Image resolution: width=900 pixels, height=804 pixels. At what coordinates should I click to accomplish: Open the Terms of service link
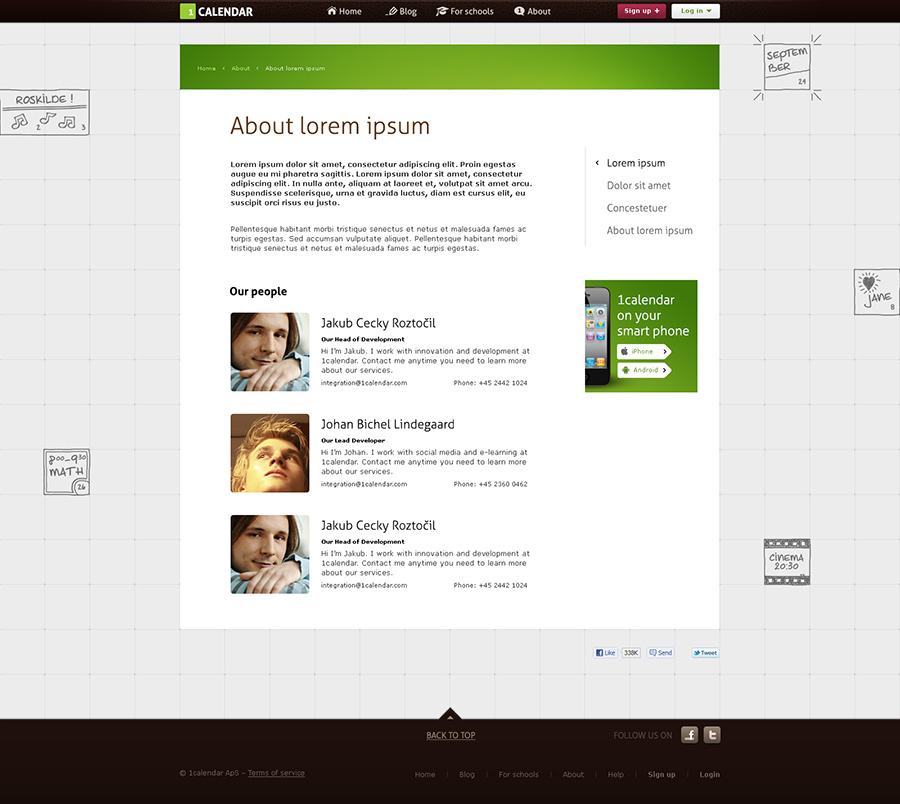coord(276,773)
